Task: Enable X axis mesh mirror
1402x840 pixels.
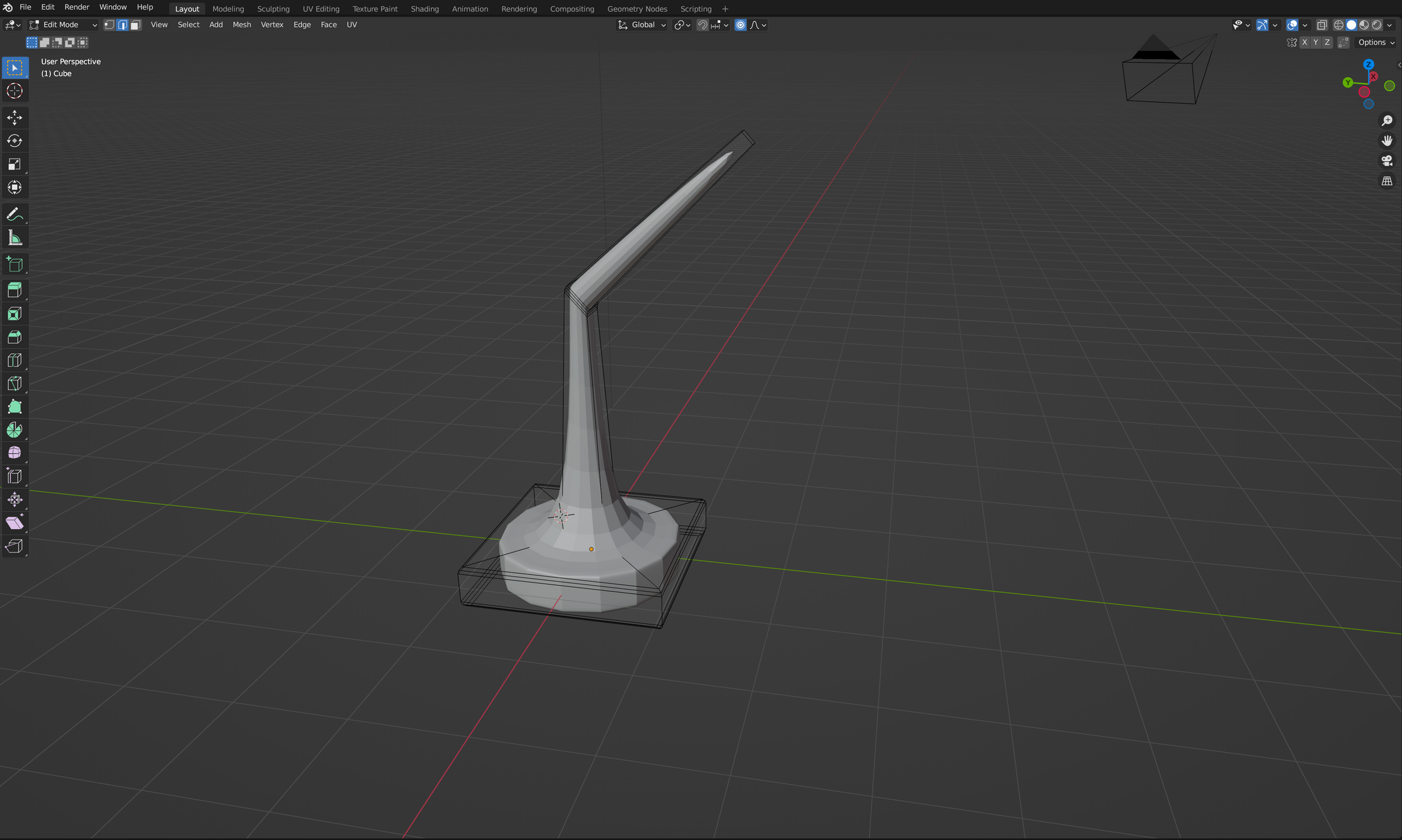Action: pyautogui.click(x=1304, y=43)
